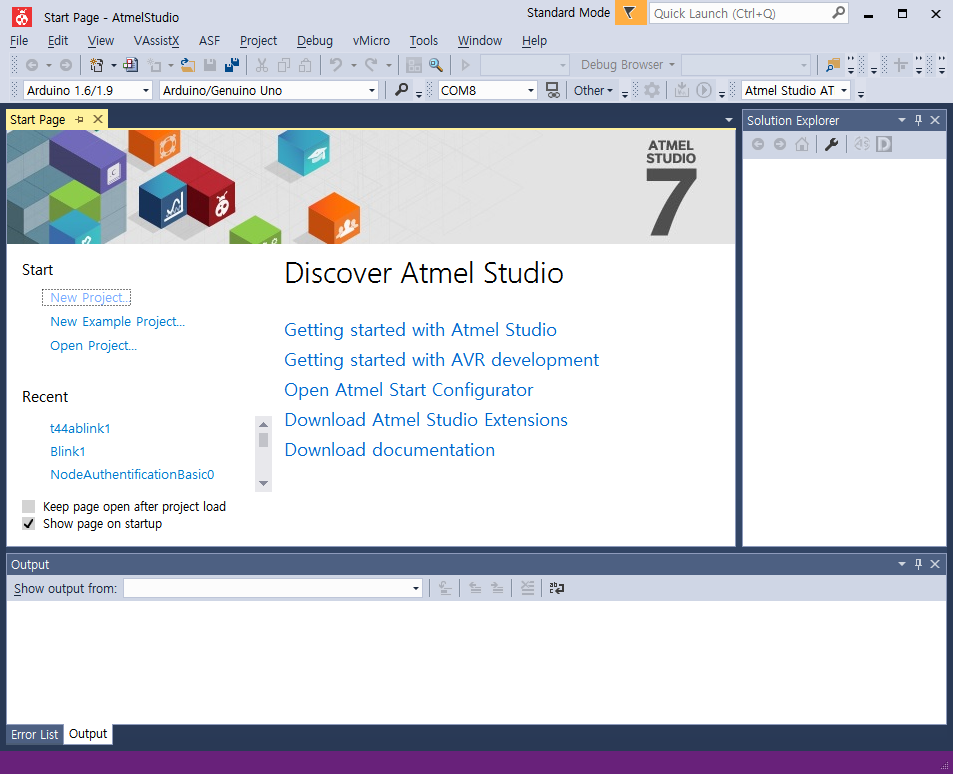Click the Find in Solution folder icon
The image size is (953, 774).
833,65
